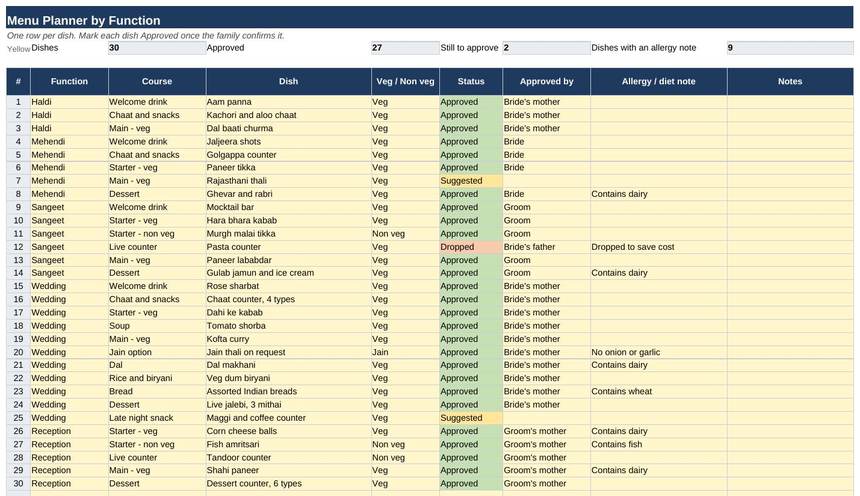Select the Still to approve field showing 2
860x496 pixels.
coord(546,48)
